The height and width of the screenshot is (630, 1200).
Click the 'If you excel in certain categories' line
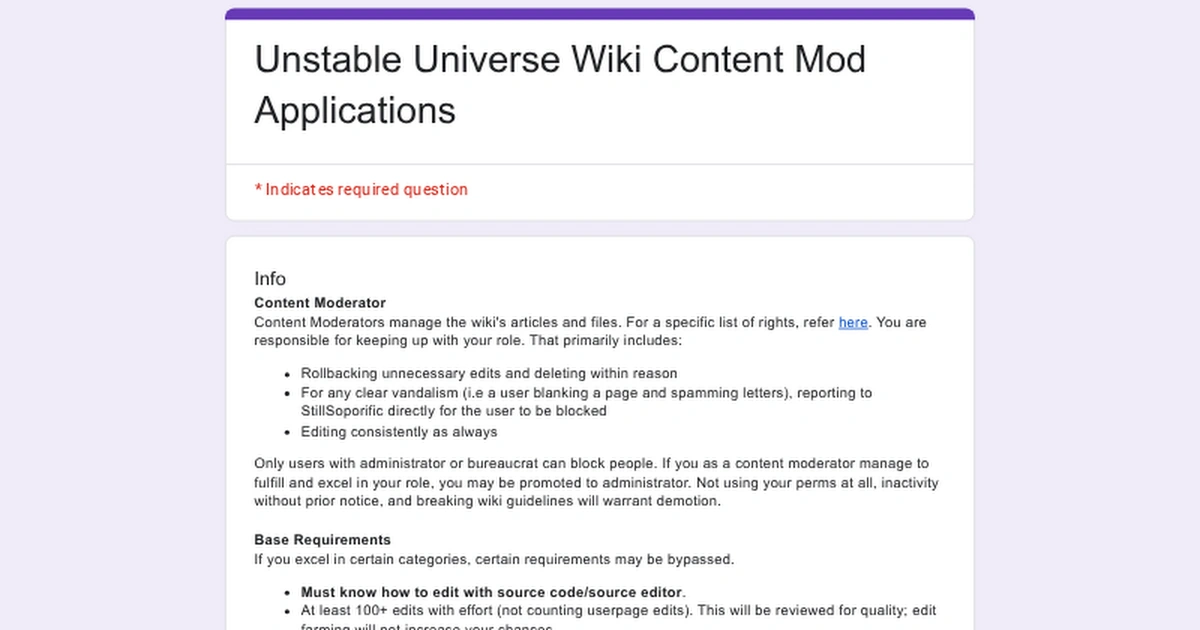(494, 559)
